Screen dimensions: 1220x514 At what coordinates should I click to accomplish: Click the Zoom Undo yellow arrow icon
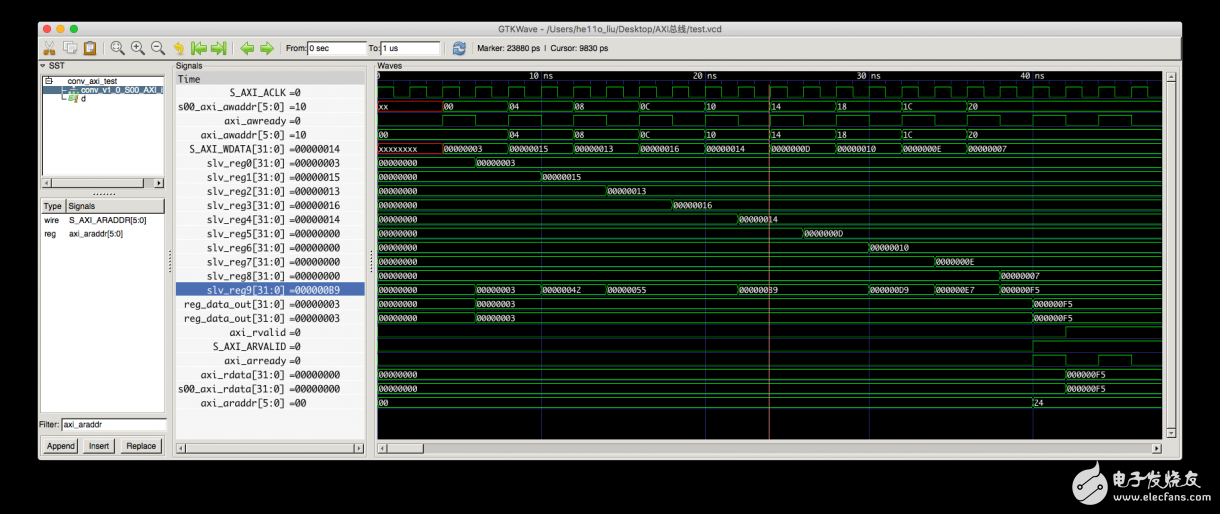pos(179,48)
